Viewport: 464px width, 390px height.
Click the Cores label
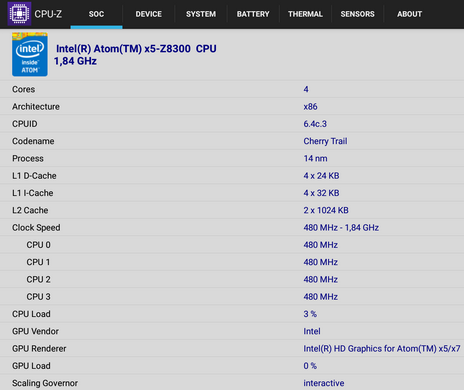[x=23, y=89]
